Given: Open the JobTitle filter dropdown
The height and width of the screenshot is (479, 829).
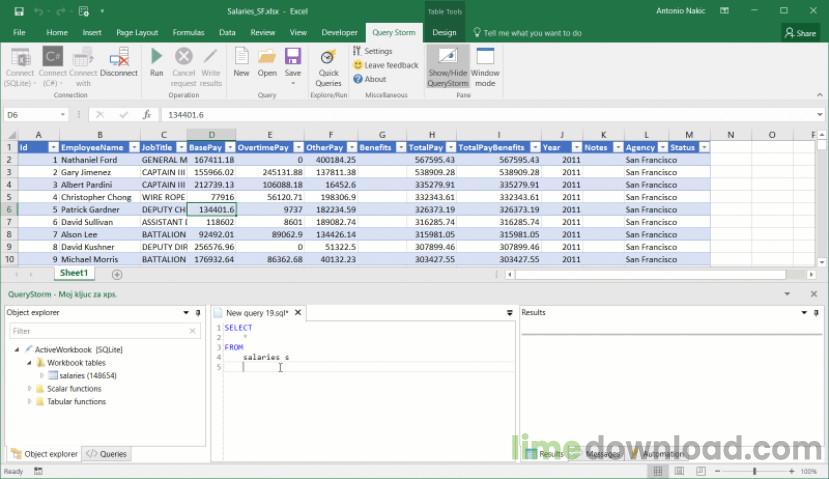Looking at the screenshot, I should click(x=181, y=148).
